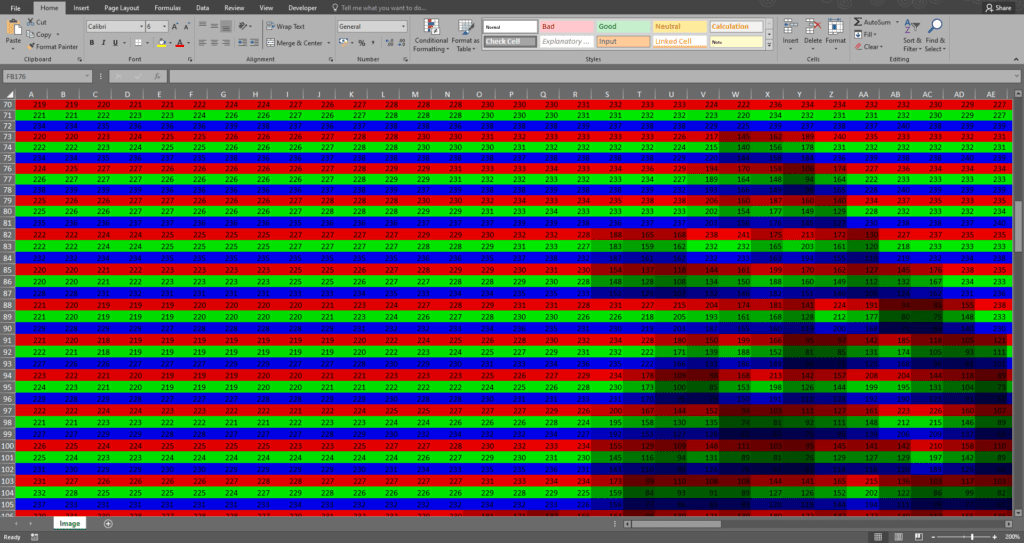The height and width of the screenshot is (543, 1024).
Task: Click the Cut scissors icon
Action: (31, 22)
